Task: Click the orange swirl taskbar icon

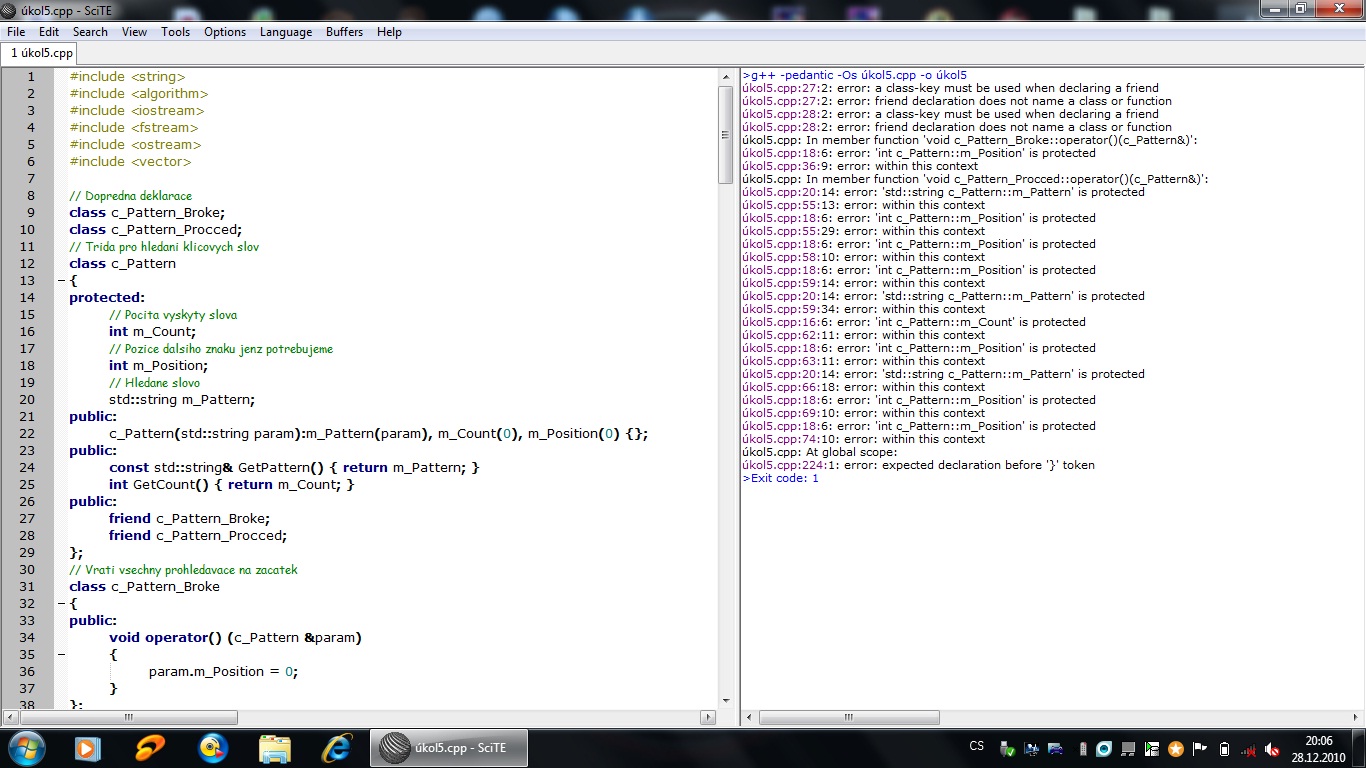Action: 150,747
